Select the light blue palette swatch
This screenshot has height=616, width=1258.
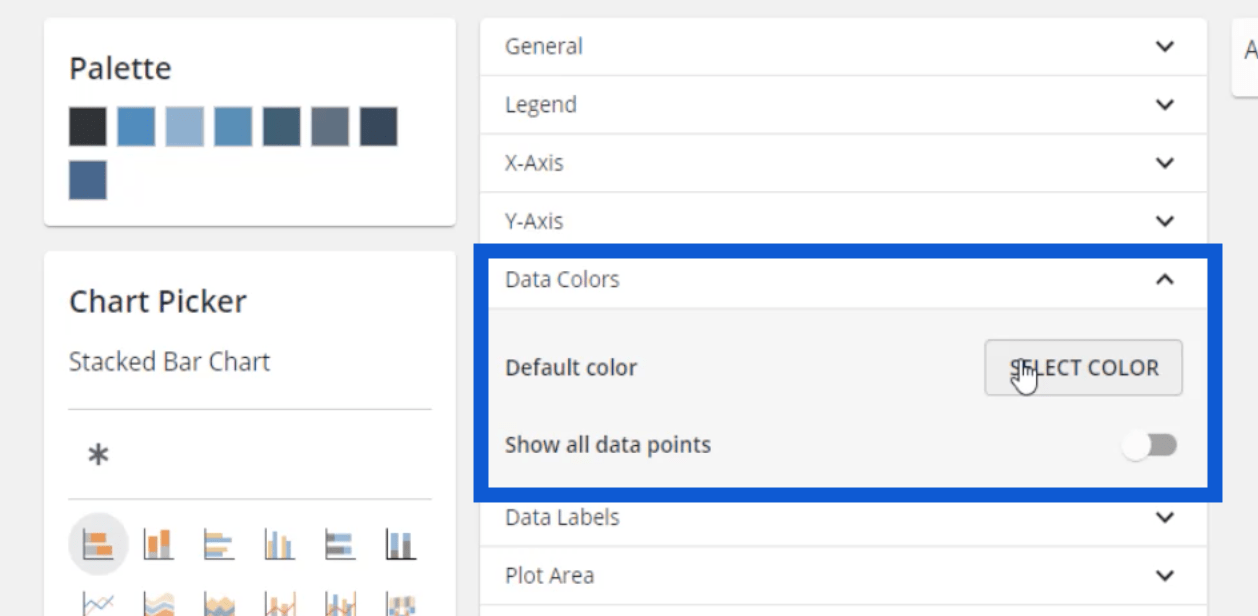pos(185,127)
